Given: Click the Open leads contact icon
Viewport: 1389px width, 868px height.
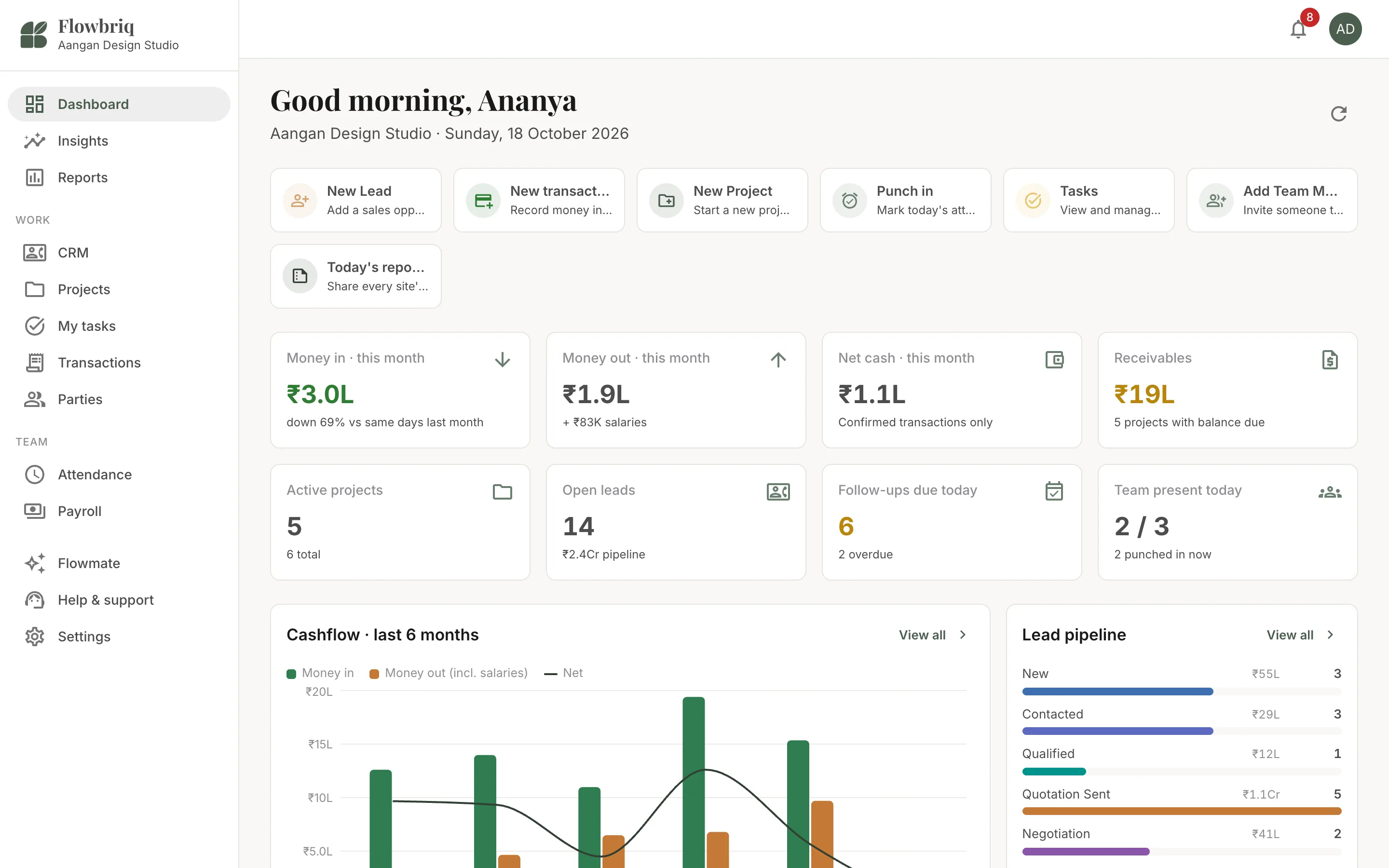Looking at the screenshot, I should pyautogui.click(x=778, y=492).
